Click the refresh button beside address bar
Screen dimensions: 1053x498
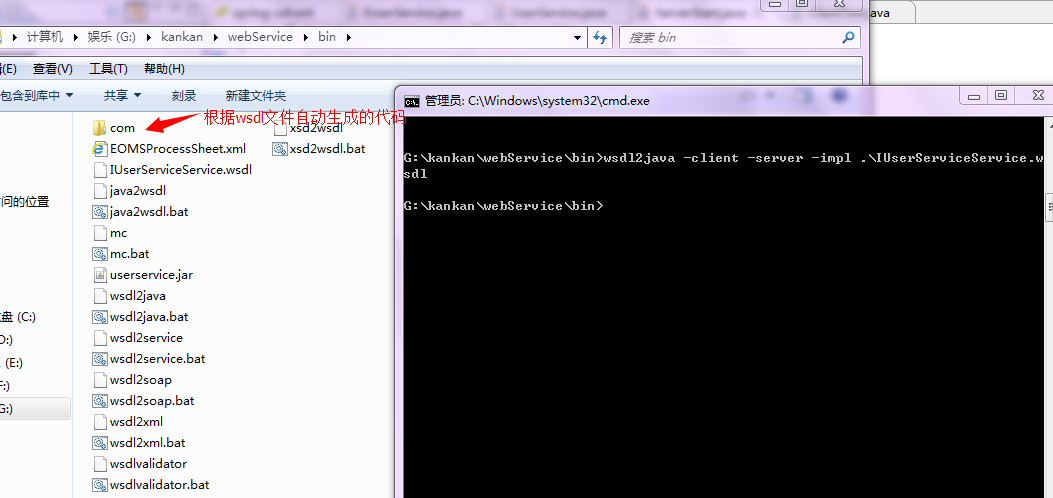[x=600, y=38]
